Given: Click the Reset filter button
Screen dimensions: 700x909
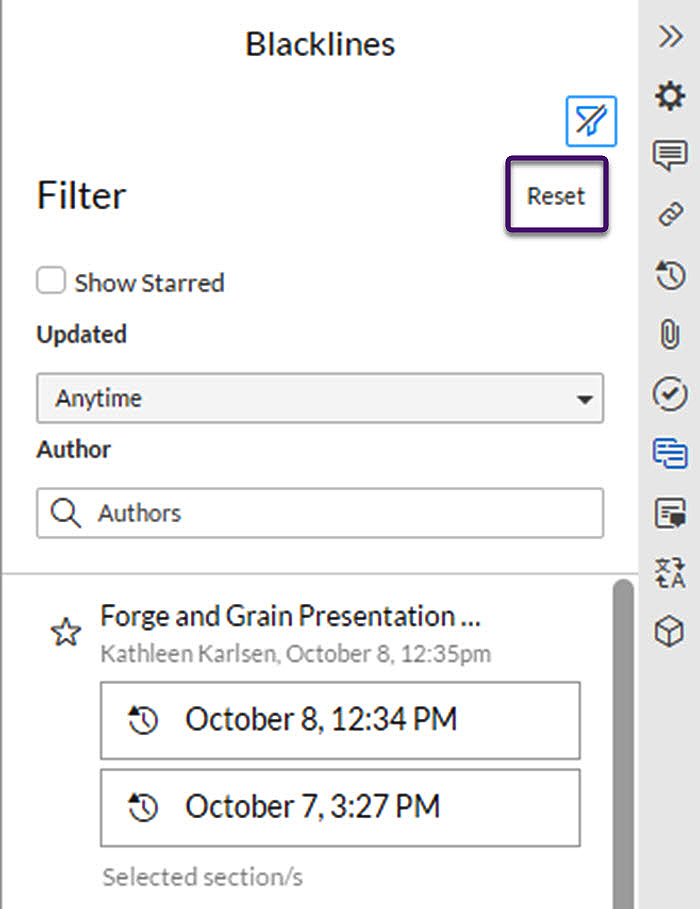Looking at the screenshot, I should 556,195.
